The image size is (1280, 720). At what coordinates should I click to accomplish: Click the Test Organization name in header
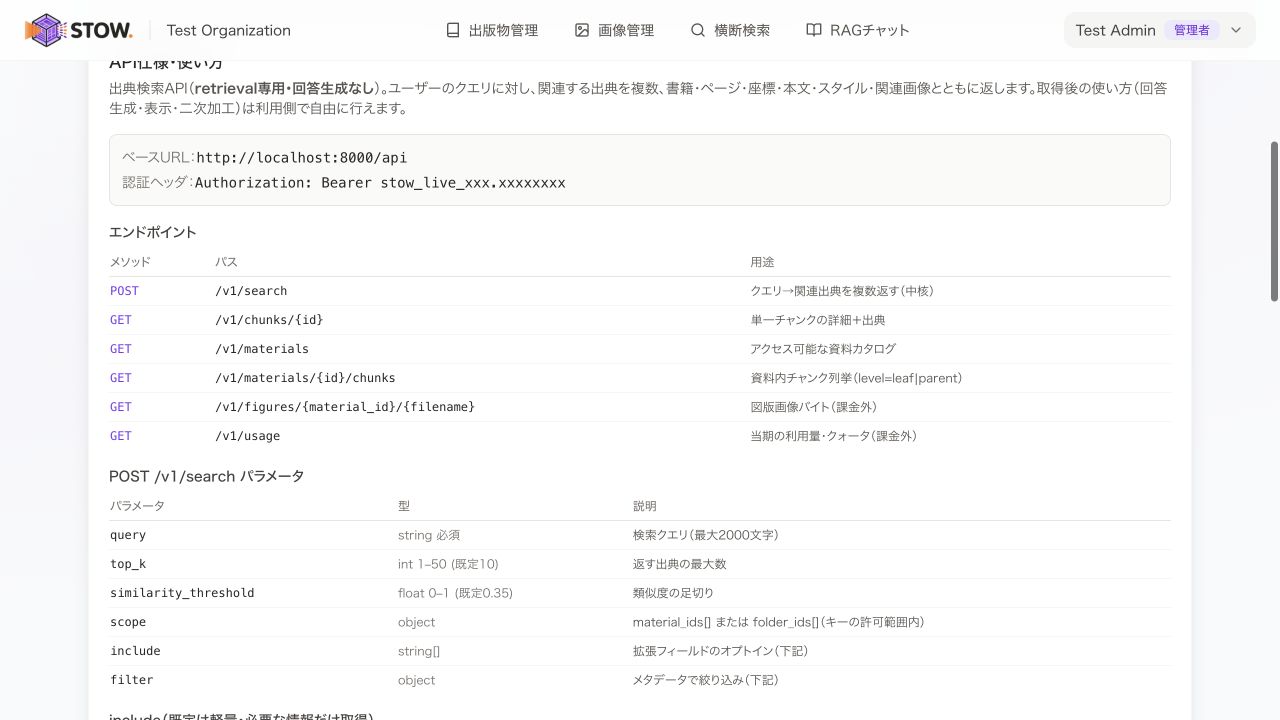click(229, 30)
